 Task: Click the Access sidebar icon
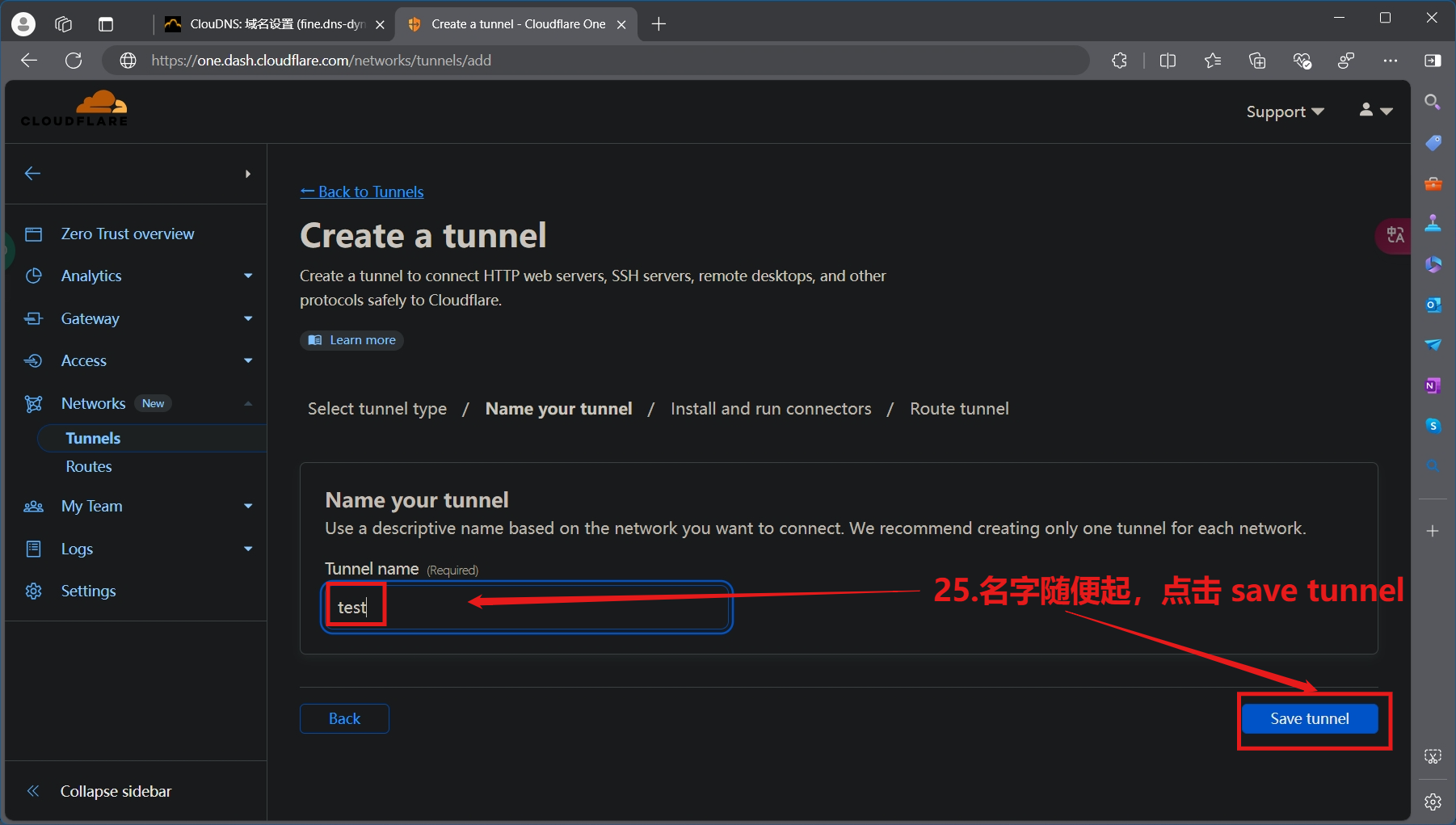pos(33,361)
